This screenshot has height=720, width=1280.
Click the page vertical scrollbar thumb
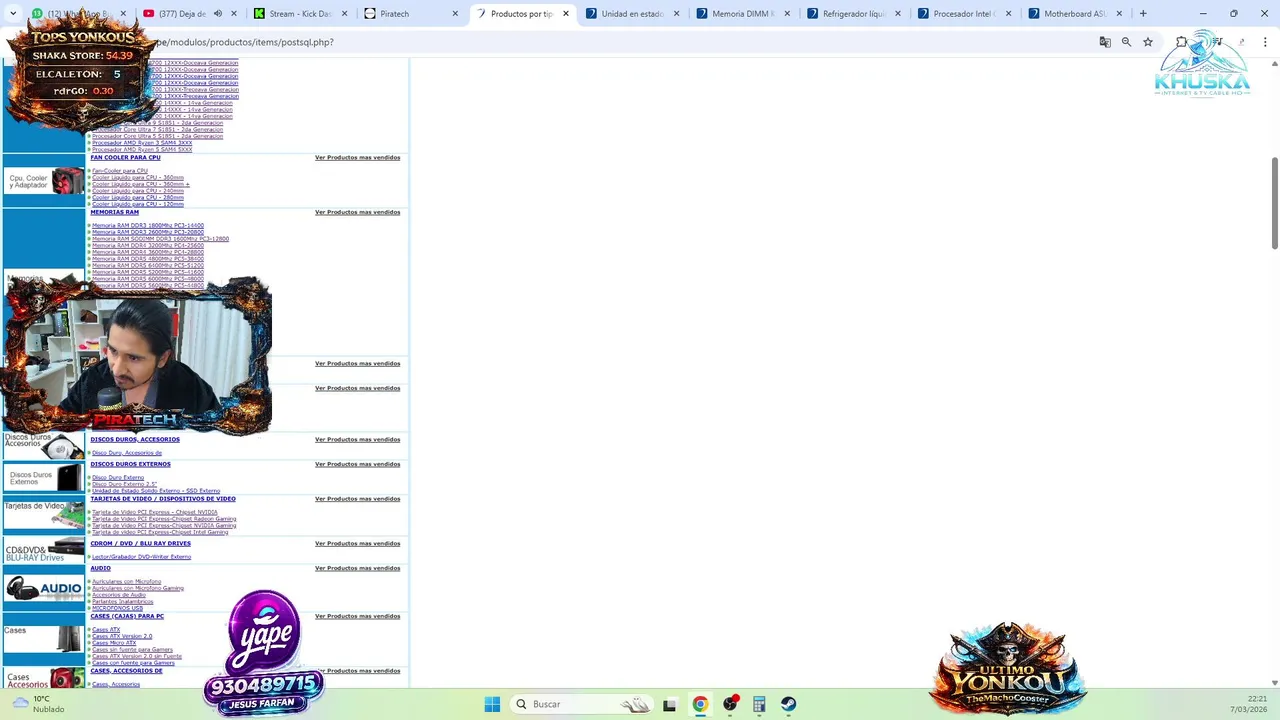coord(1274,204)
